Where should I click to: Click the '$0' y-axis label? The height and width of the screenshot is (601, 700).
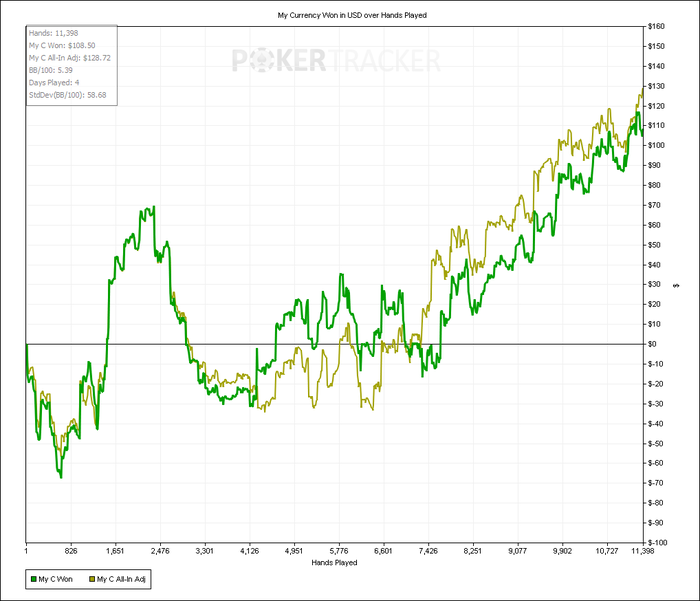tap(652, 344)
